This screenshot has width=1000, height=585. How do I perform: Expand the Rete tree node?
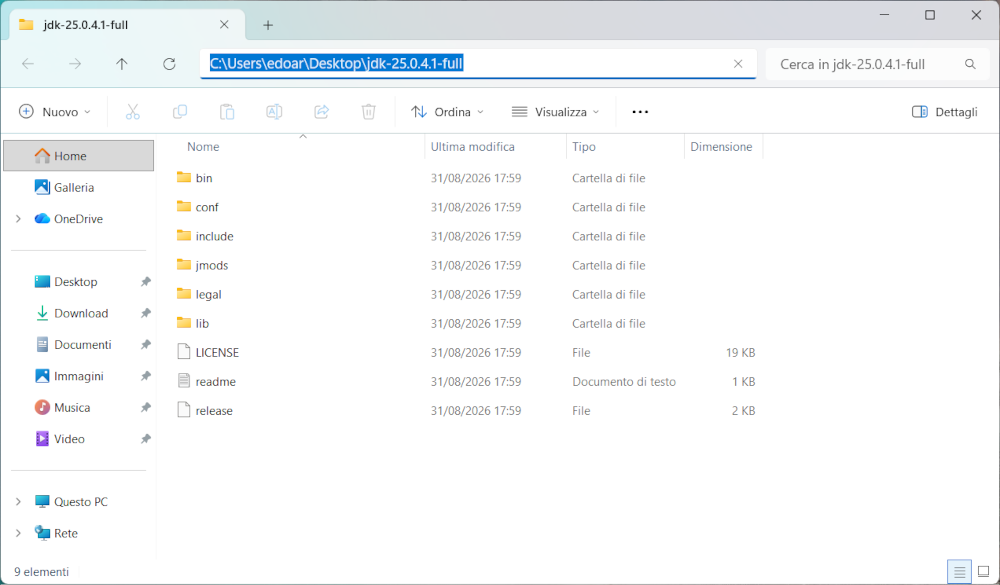coord(18,533)
